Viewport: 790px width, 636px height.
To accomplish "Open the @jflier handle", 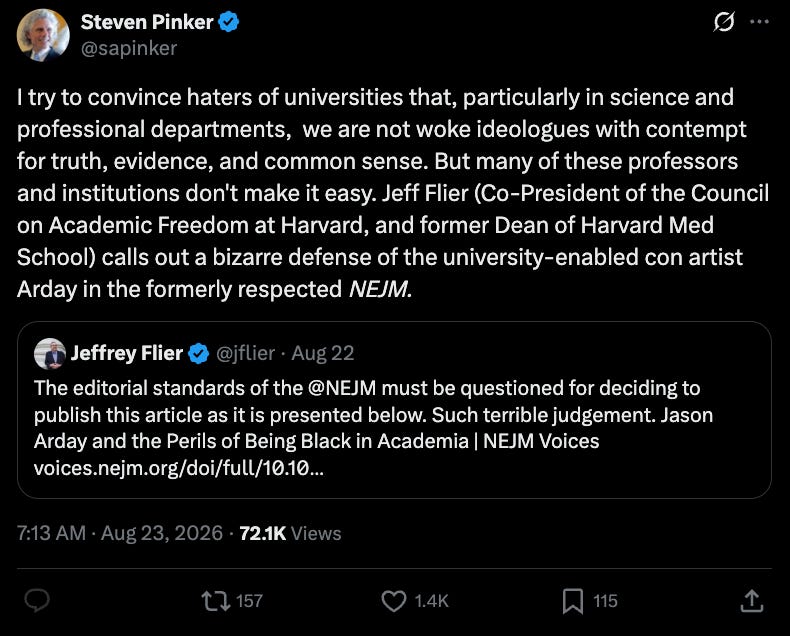I will 245,353.
